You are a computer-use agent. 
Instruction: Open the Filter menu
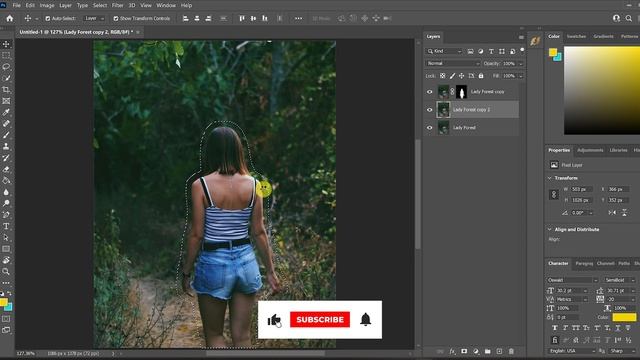point(118,5)
